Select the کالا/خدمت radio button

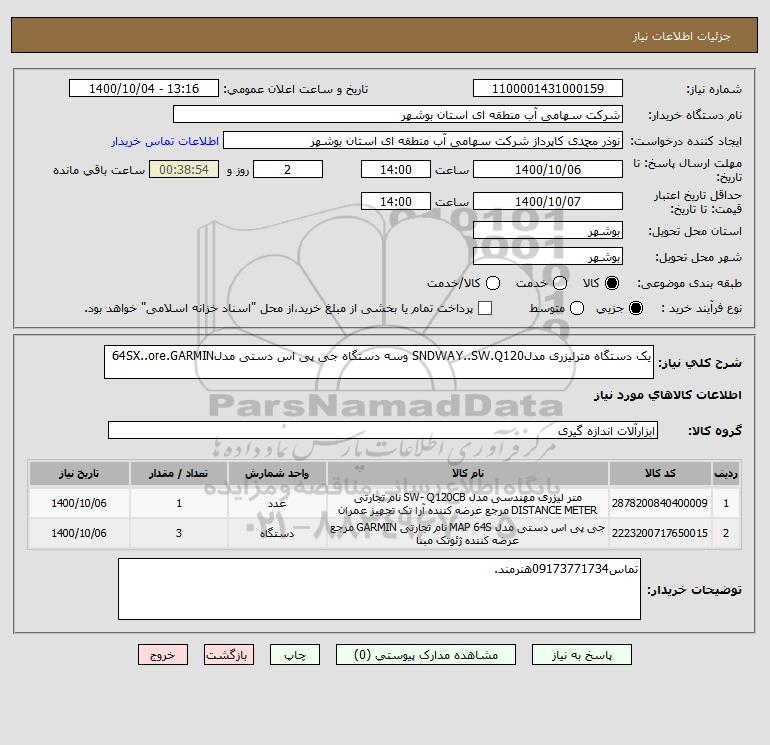(x=493, y=283)
